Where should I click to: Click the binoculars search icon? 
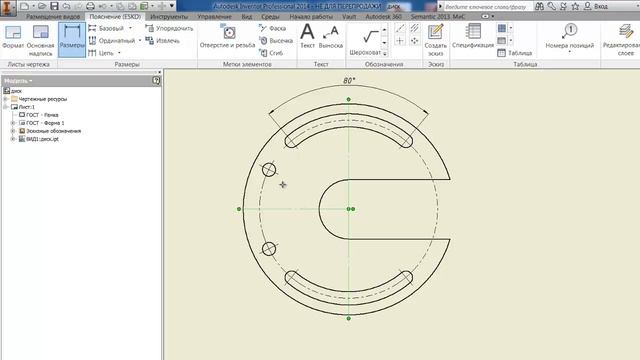tap(539, 6)
